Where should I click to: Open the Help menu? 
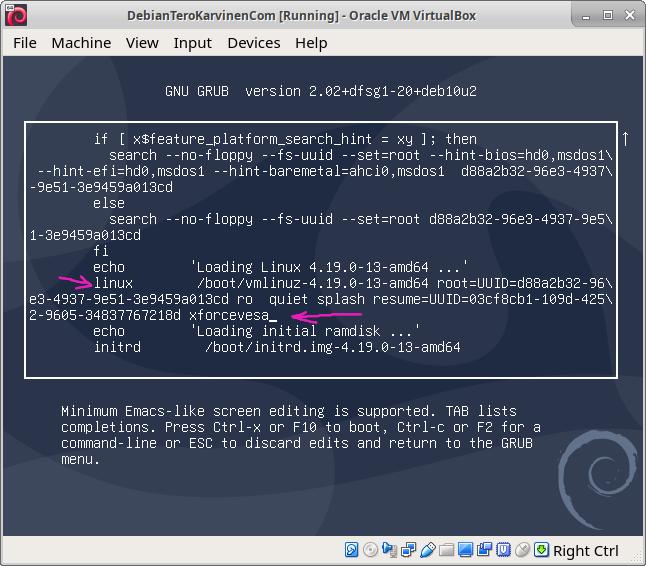click(311, 42)
